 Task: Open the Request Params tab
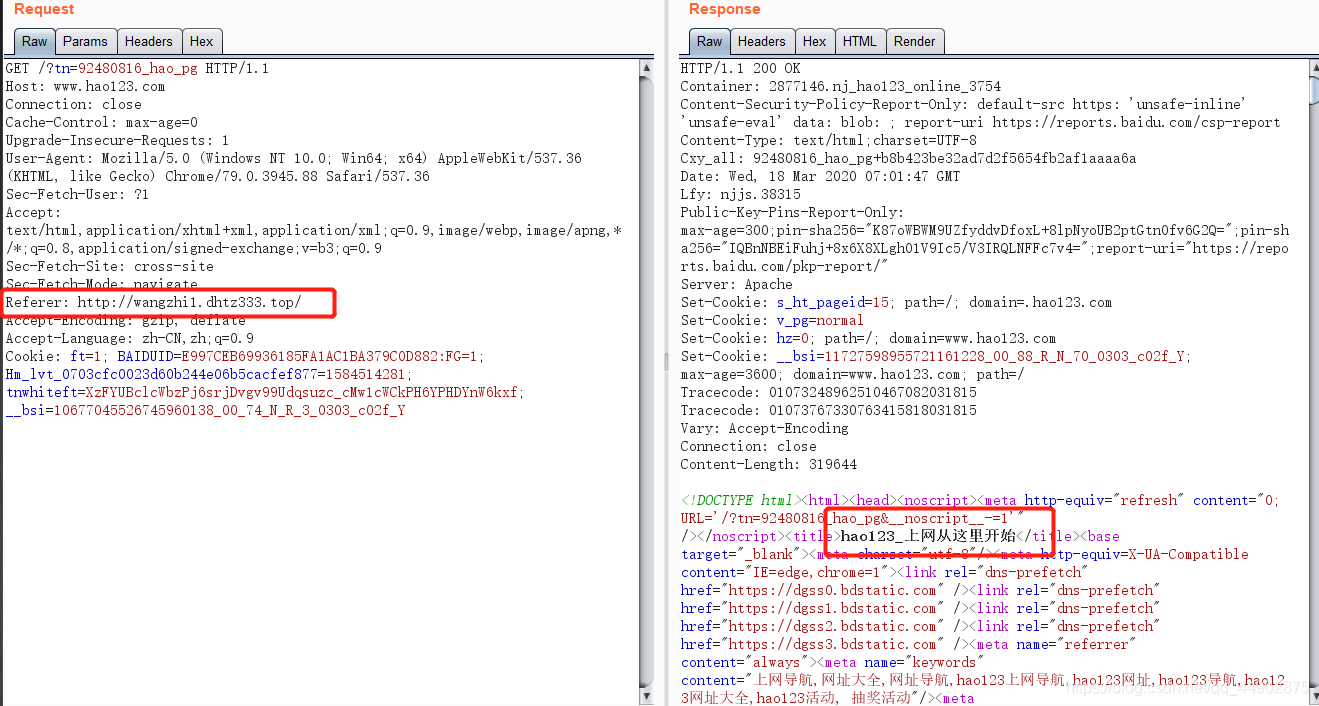click(85, 41)
